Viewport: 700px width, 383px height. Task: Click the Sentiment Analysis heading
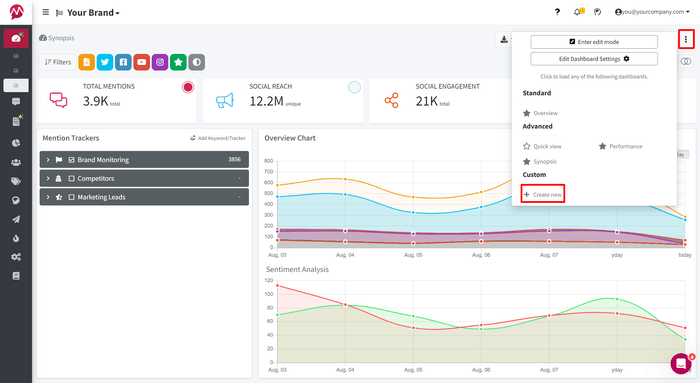point(297,269)
